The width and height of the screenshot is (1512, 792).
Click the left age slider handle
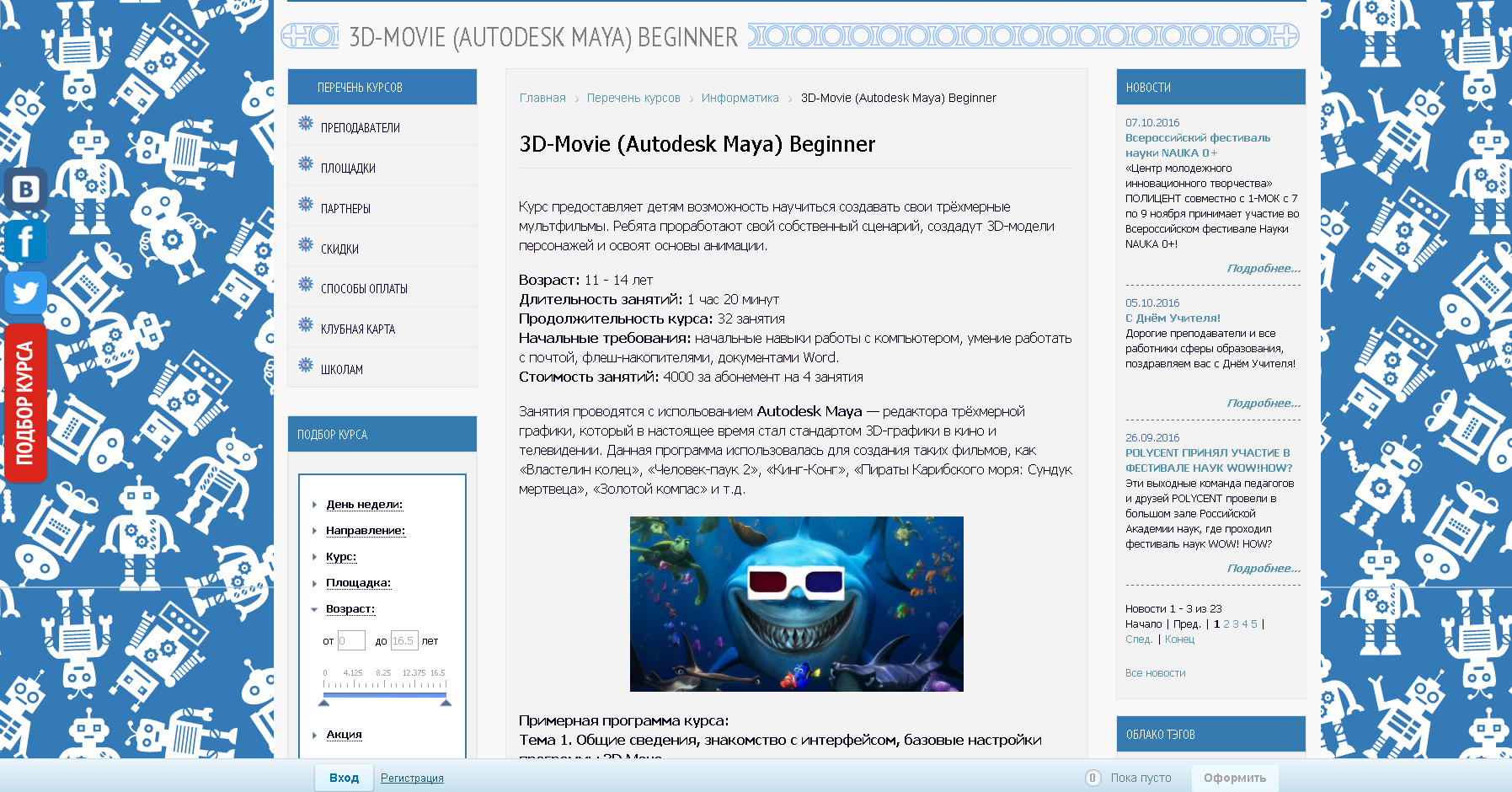(324, 702)
